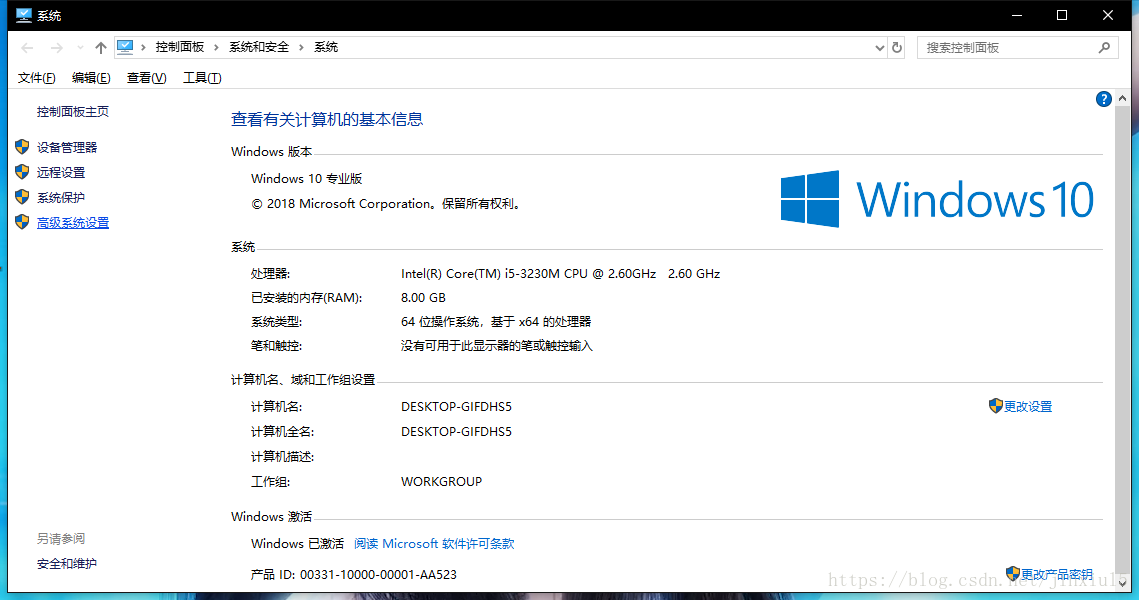Open the 工具(T) menu
Screen dimensions: 1139x600
pos(201,78)
